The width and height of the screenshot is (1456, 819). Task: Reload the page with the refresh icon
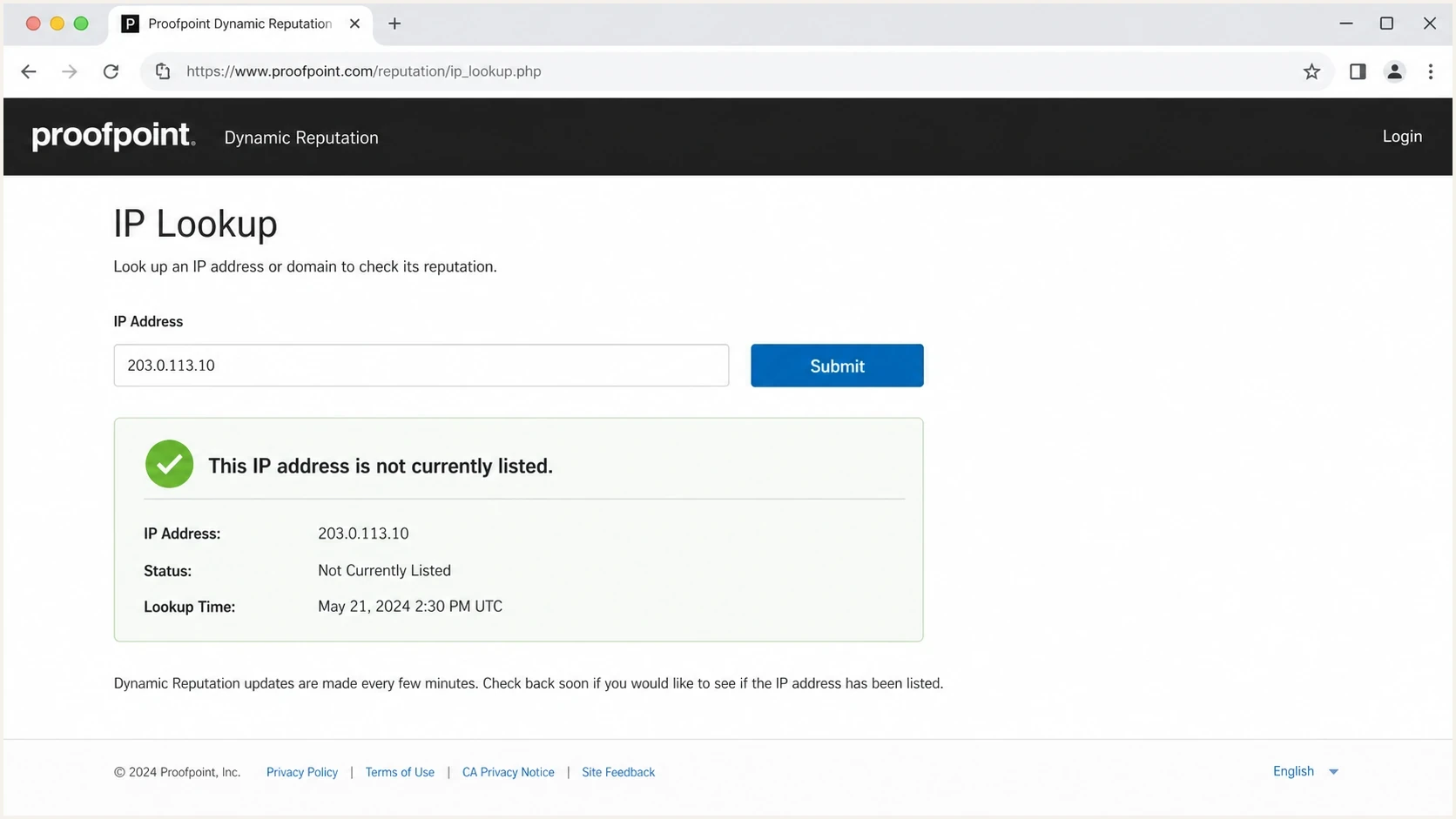coord(111,71)
